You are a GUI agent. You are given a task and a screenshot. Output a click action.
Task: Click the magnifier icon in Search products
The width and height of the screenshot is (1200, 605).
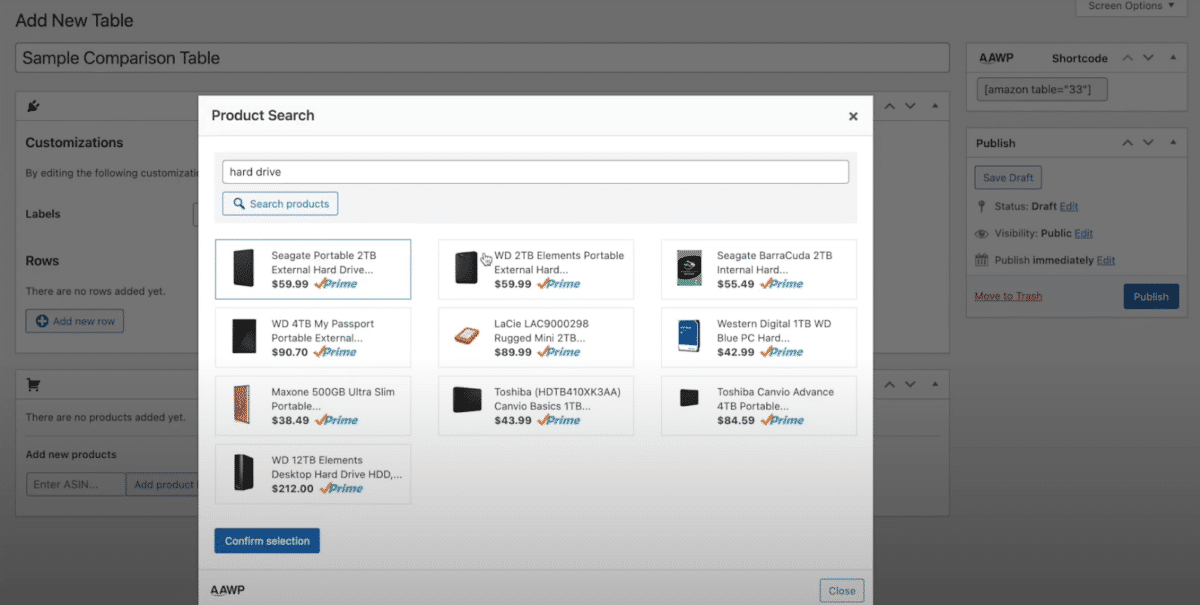pos(239,204)
